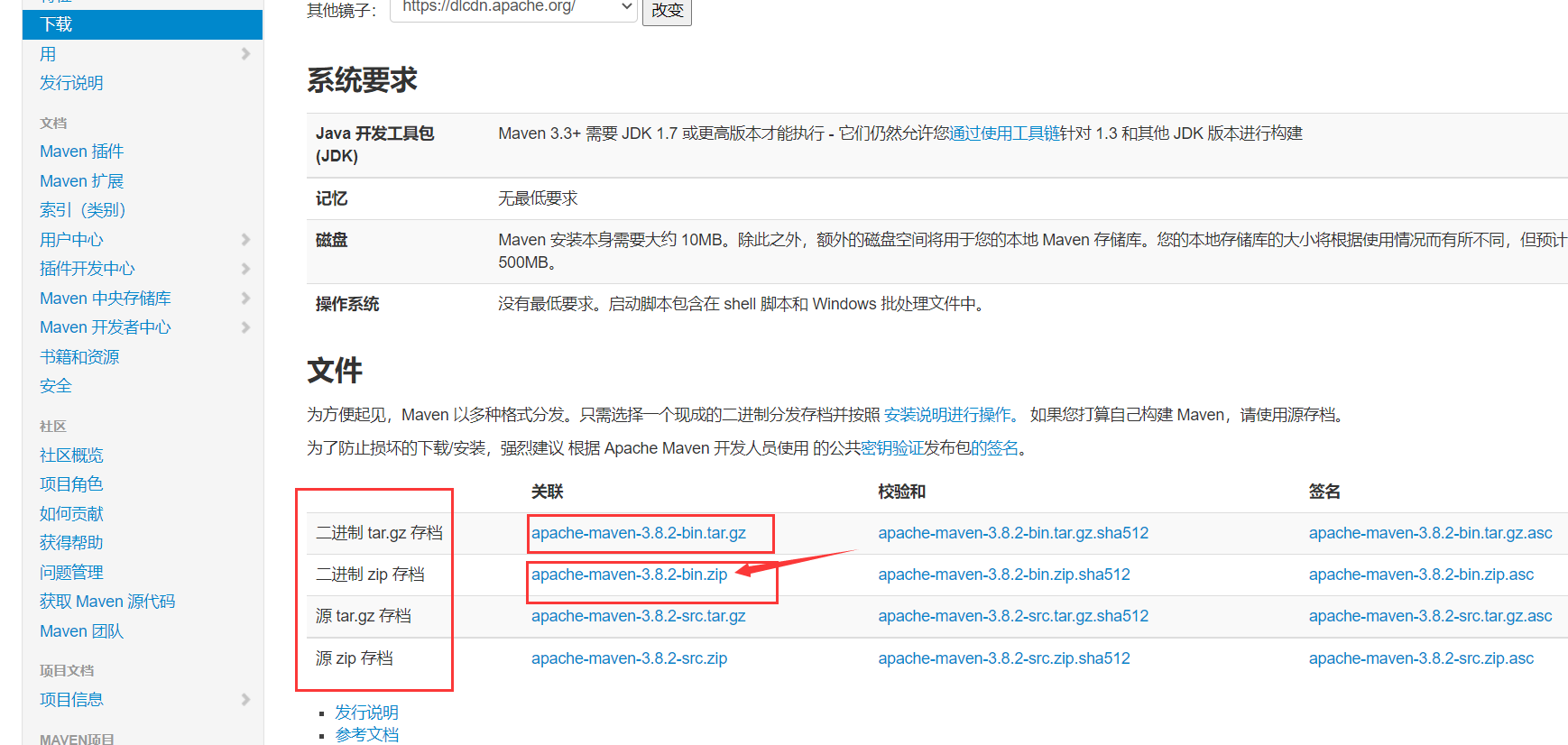
Task: Click the 校验和 column header
Action: tap(901, 492)
